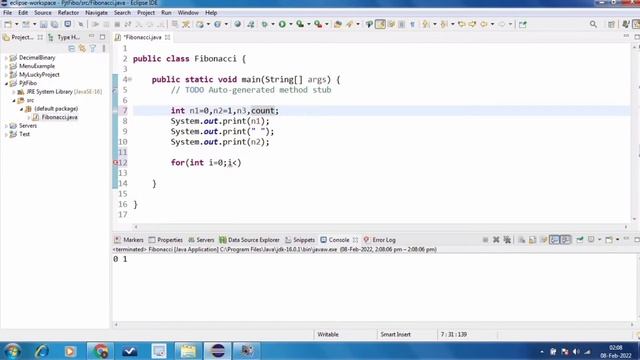Click the editor horizontal scrollbar
Screen dimensions: 640x360
(380, 227)
